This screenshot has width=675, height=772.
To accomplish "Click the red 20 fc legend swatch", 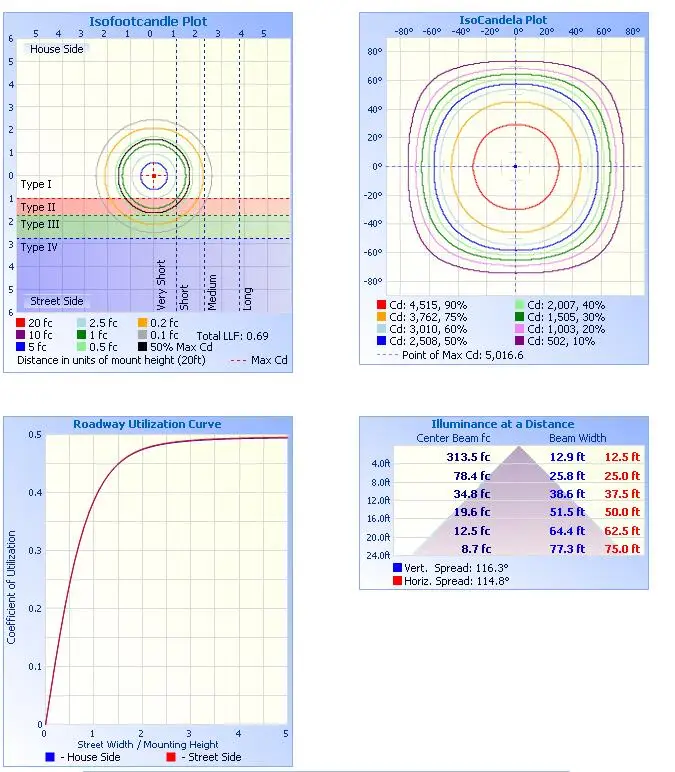I will [x=22, y=323].
